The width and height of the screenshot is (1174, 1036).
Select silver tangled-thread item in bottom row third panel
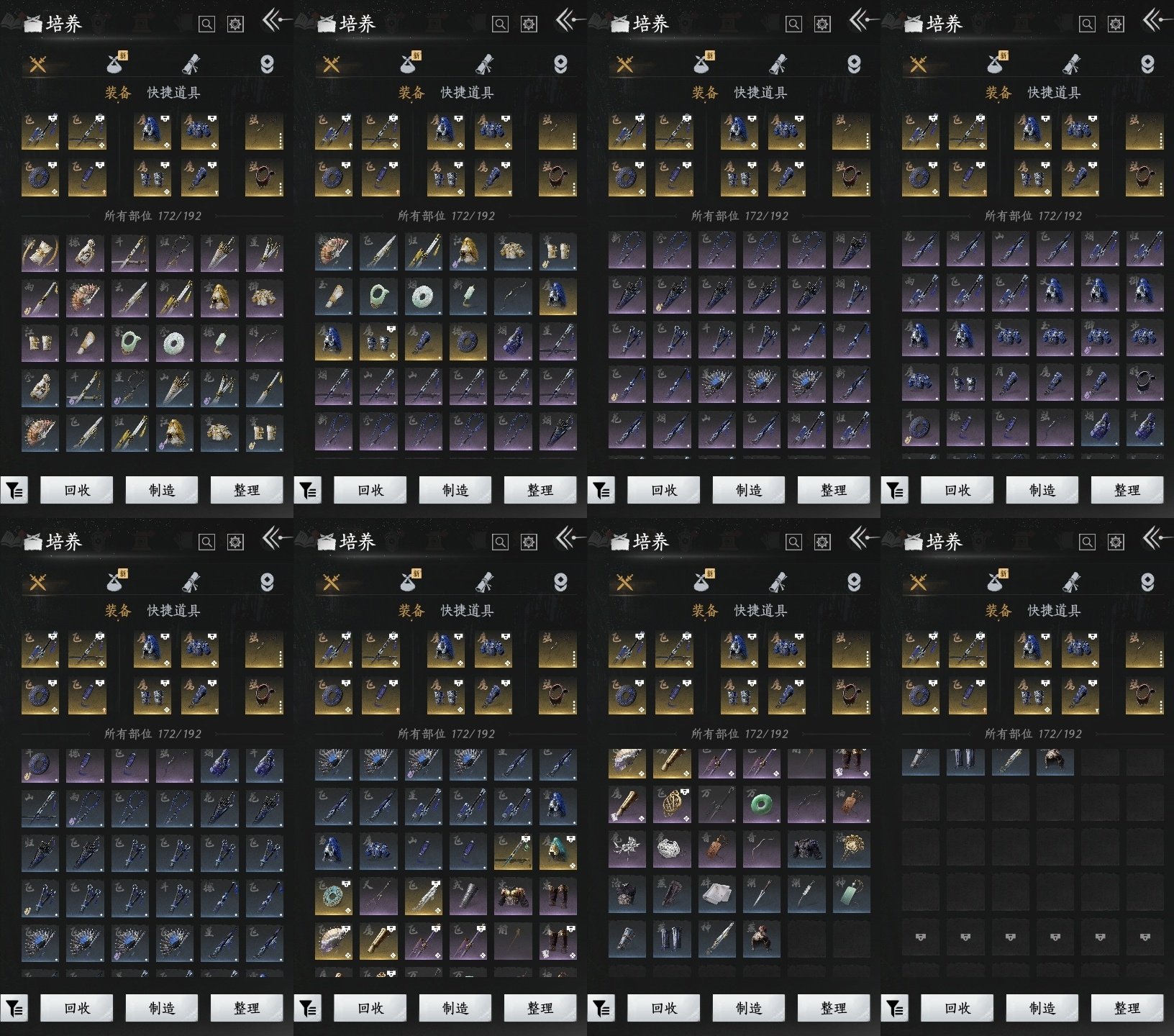pyautogui.click(x=672, y=850)
